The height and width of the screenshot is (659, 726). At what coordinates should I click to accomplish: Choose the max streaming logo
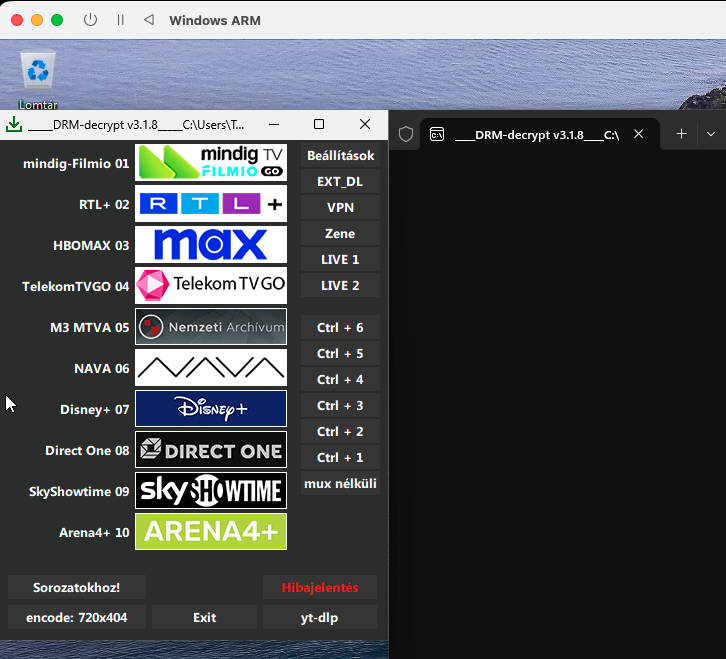(211, 245)
